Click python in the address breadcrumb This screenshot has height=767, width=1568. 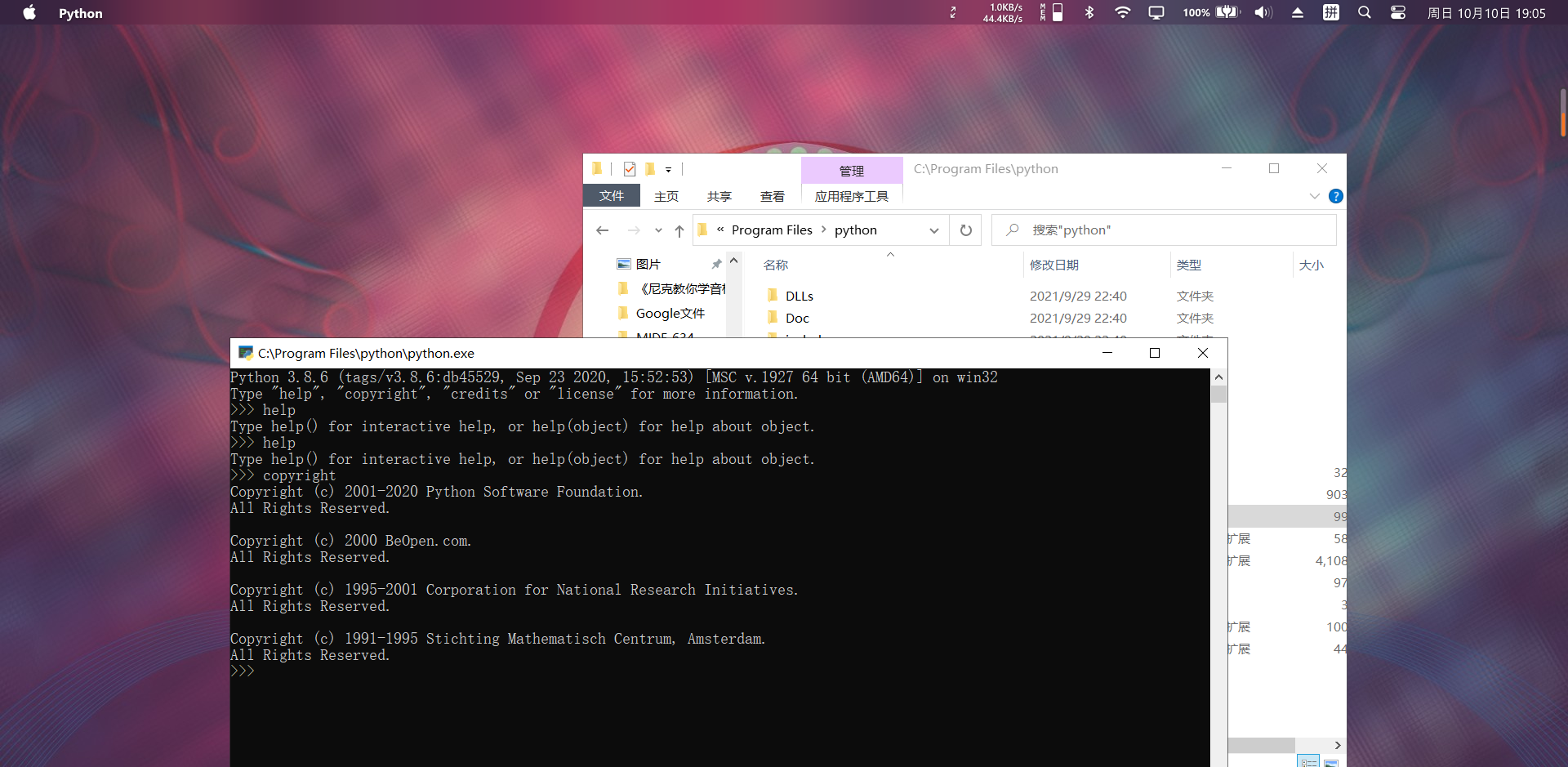click(x=856, y=230)
